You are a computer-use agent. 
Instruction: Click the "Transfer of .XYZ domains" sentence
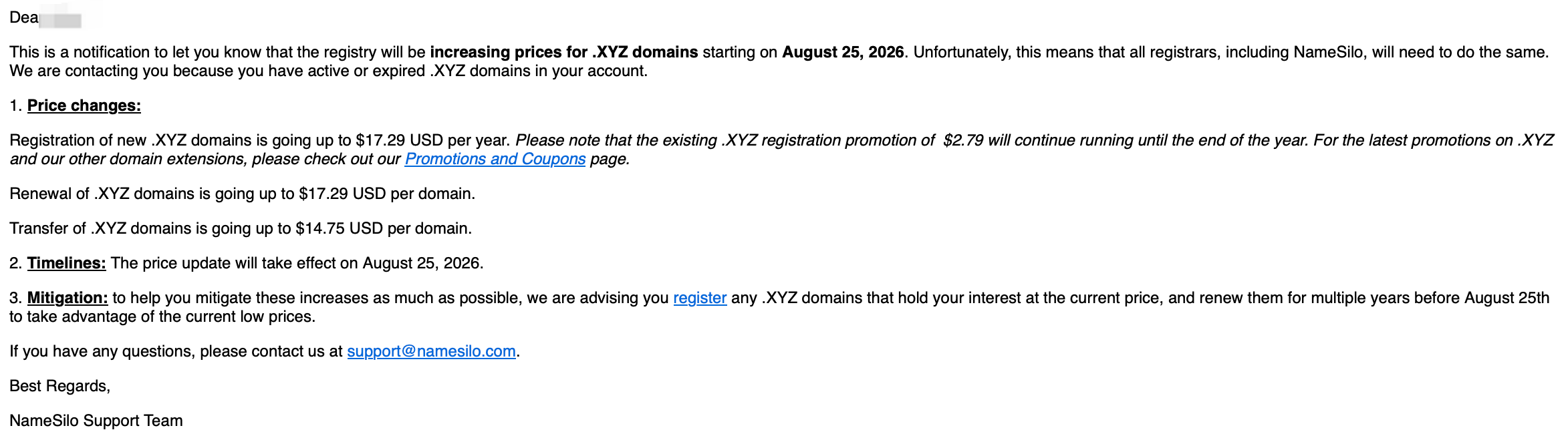[241, 228]
